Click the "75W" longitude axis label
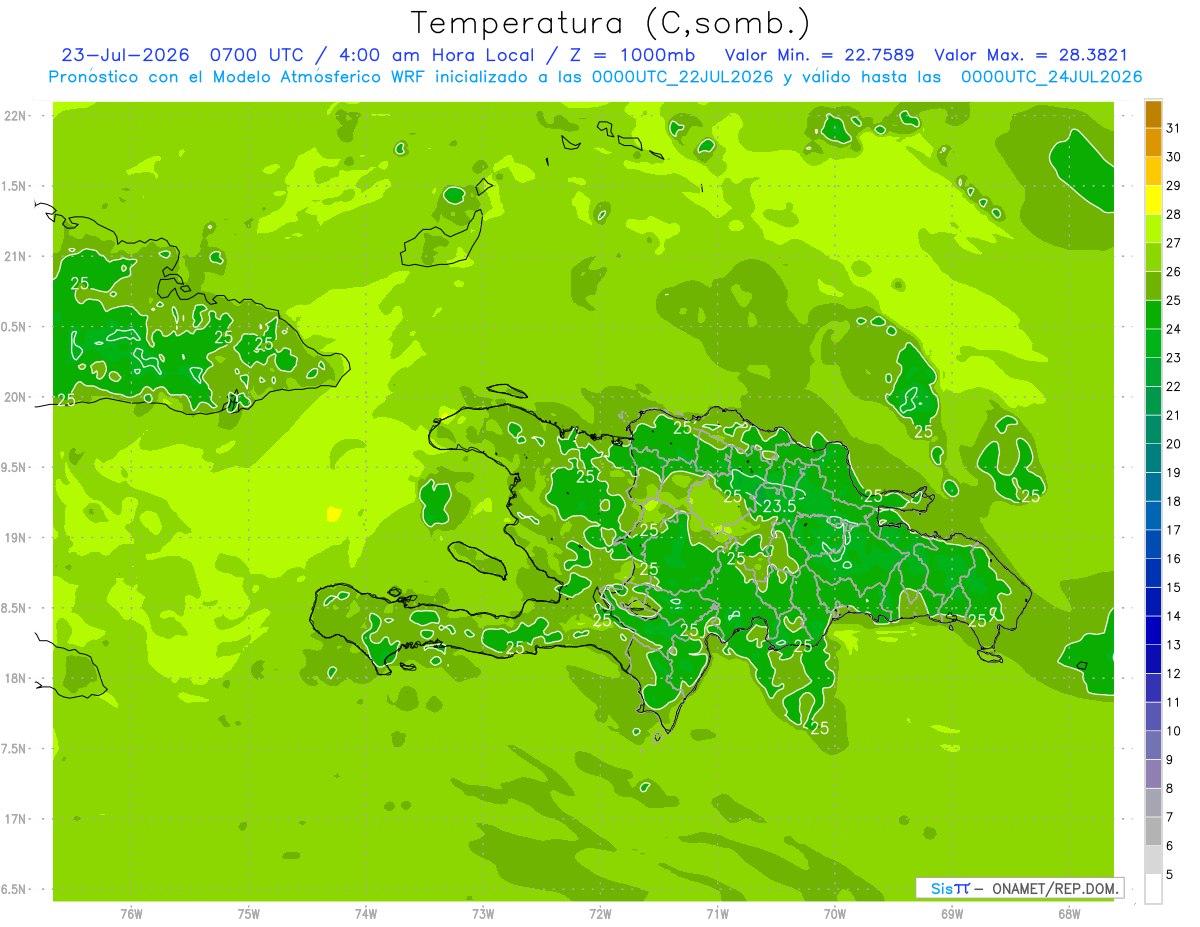 pyautogui.click(x=249, y=914)
